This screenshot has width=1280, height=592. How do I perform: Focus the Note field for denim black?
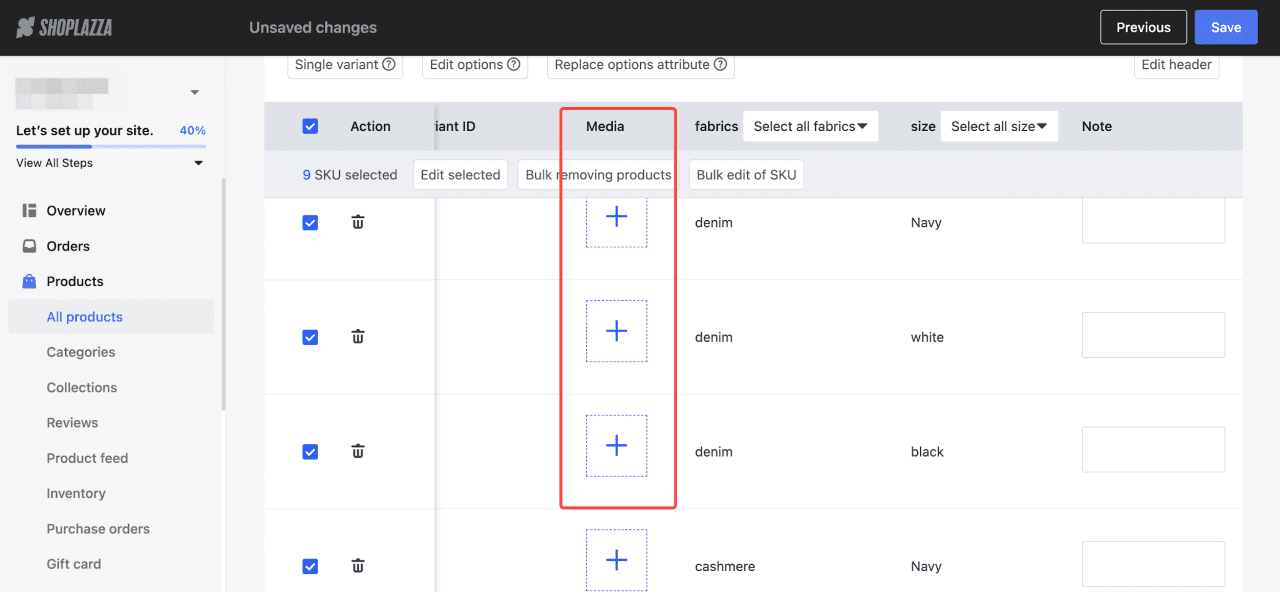pyautogui.click(x=1153, y=450)
